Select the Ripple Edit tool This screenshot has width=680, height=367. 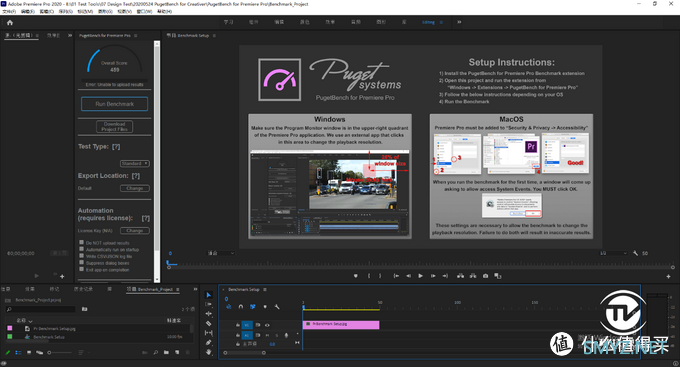[x=209, y=314]
